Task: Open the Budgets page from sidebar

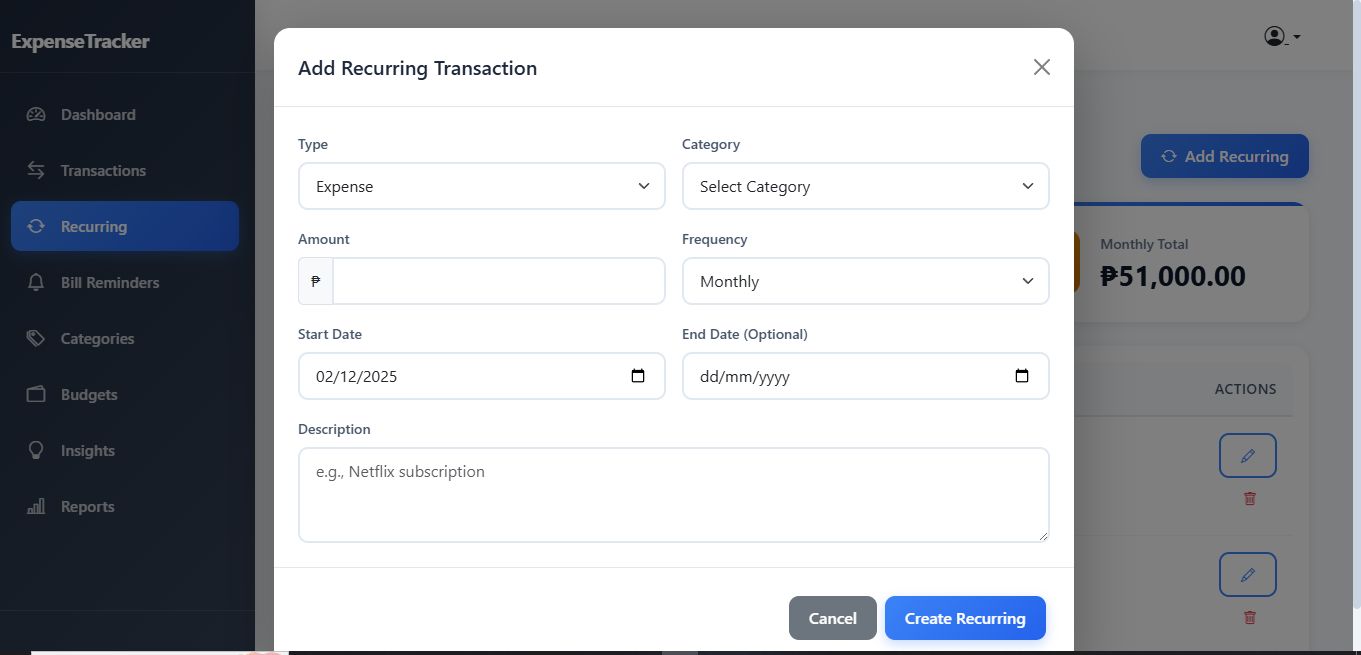Action: [89, 394]
